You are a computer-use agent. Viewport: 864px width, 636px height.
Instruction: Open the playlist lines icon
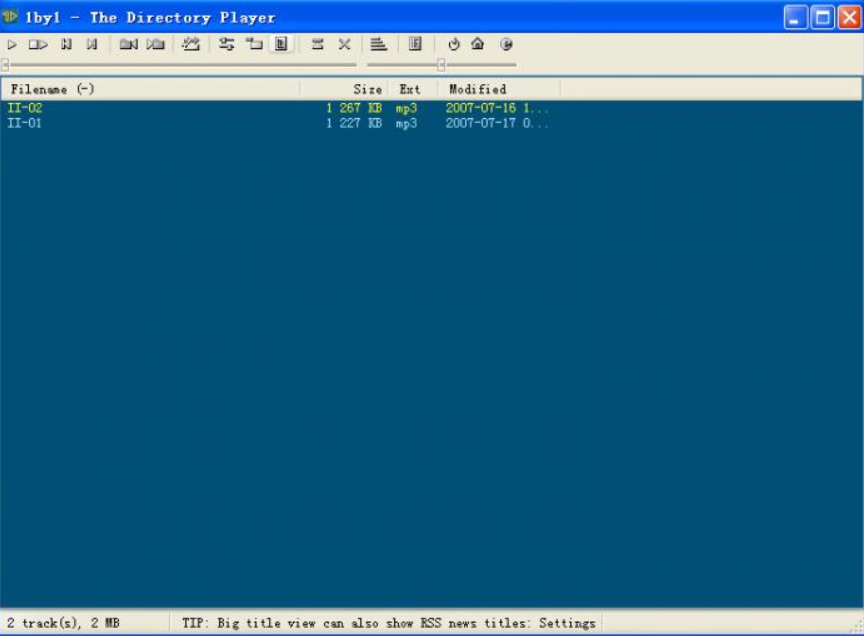click(378, 44)
